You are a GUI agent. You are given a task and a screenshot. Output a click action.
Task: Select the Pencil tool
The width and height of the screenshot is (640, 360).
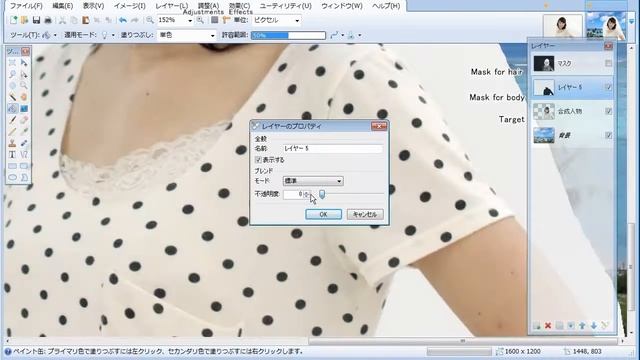coord(12,131)
